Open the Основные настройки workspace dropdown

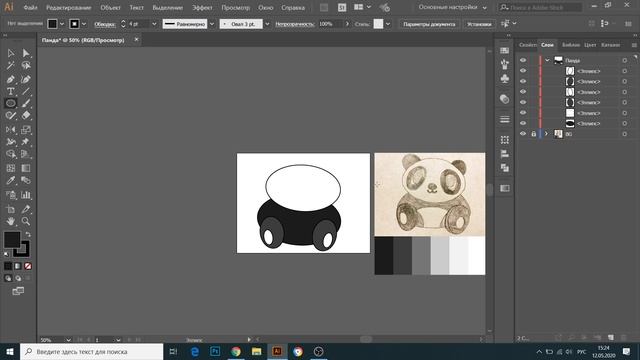pos(453,7)
